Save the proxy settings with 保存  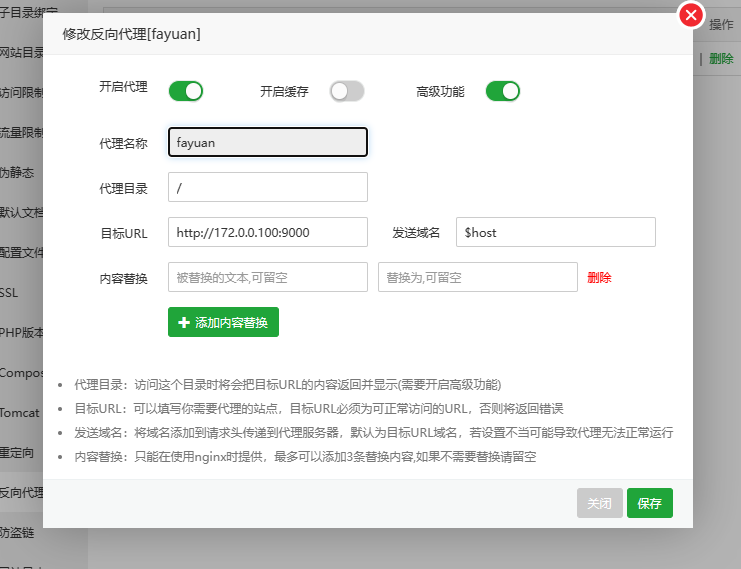pyautogui.click(x=650, y=503)
